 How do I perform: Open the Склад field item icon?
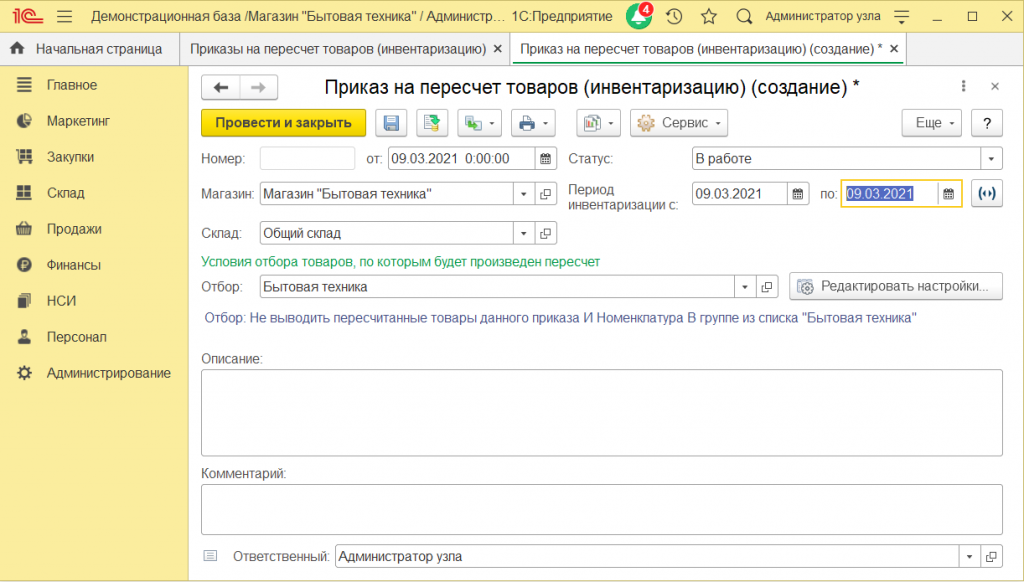545,233
